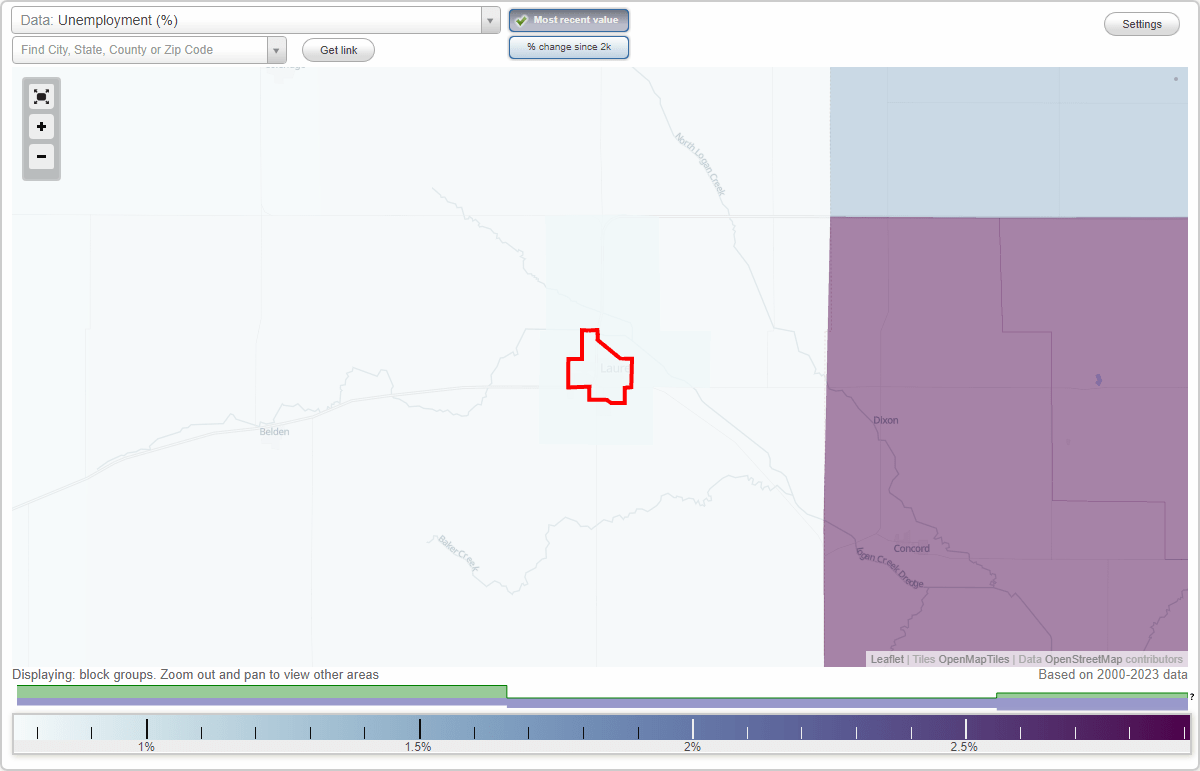Viewport: 1200px width, 771px height.
Task: Click the checkmark on Most recent value
Action: [521, 19]
